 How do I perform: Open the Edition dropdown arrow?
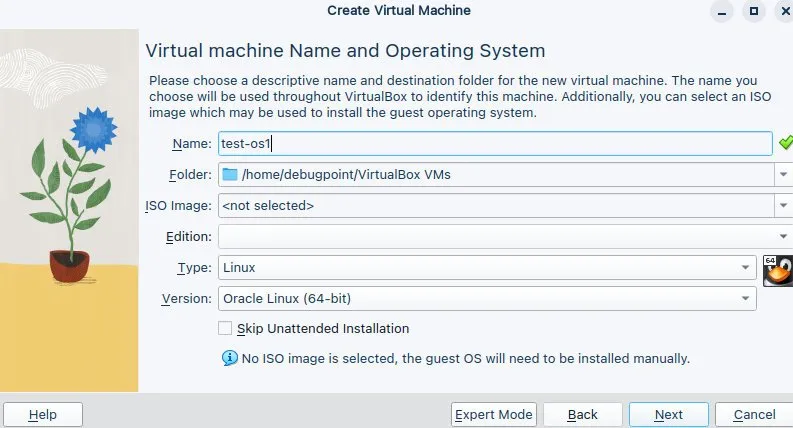(x=783, y=236)
